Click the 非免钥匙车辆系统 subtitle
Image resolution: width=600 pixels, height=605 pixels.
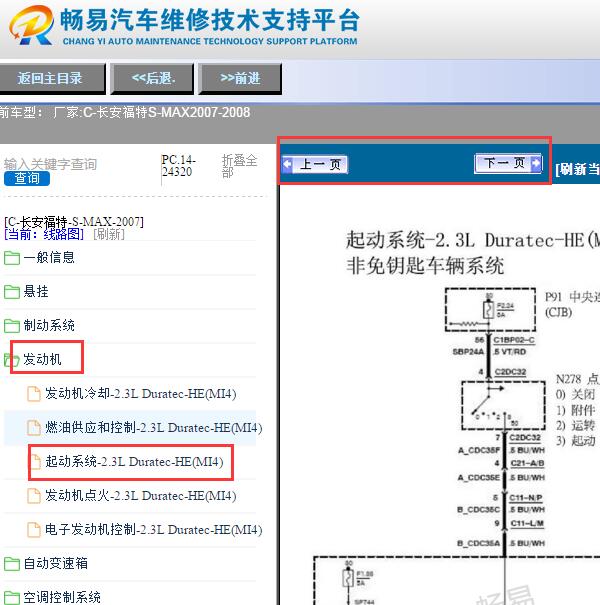[425, 266]
